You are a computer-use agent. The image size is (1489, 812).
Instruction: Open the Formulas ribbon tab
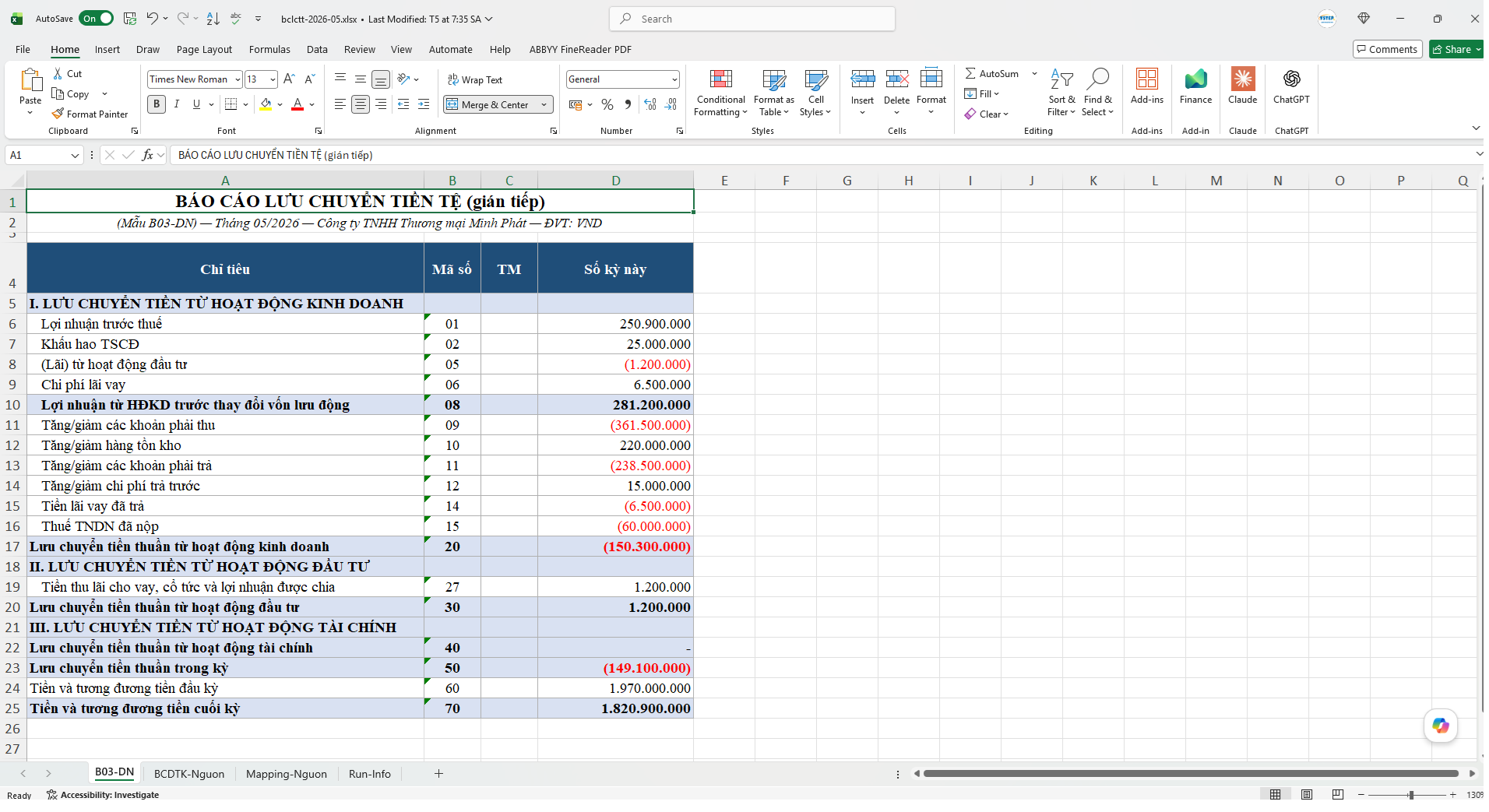click(x=269, y=49)
